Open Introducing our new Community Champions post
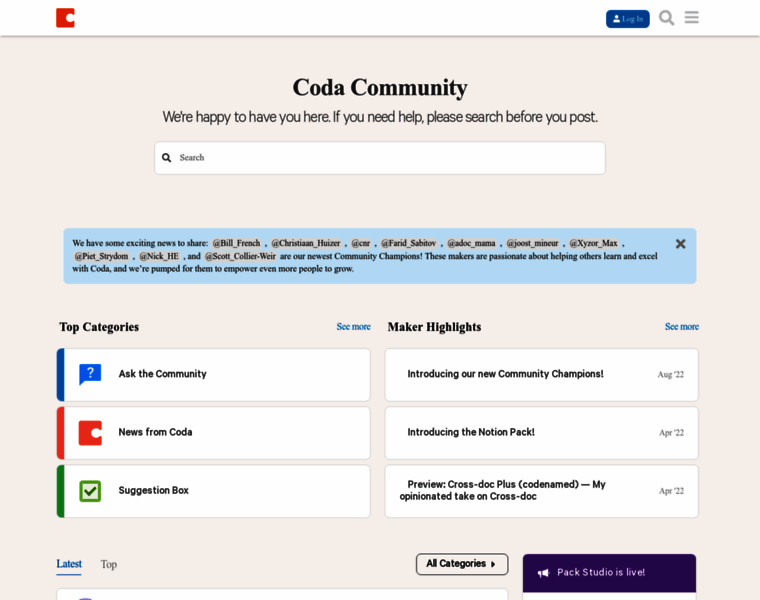This screenshot has width=760, height=600. (x=505, y=374)
